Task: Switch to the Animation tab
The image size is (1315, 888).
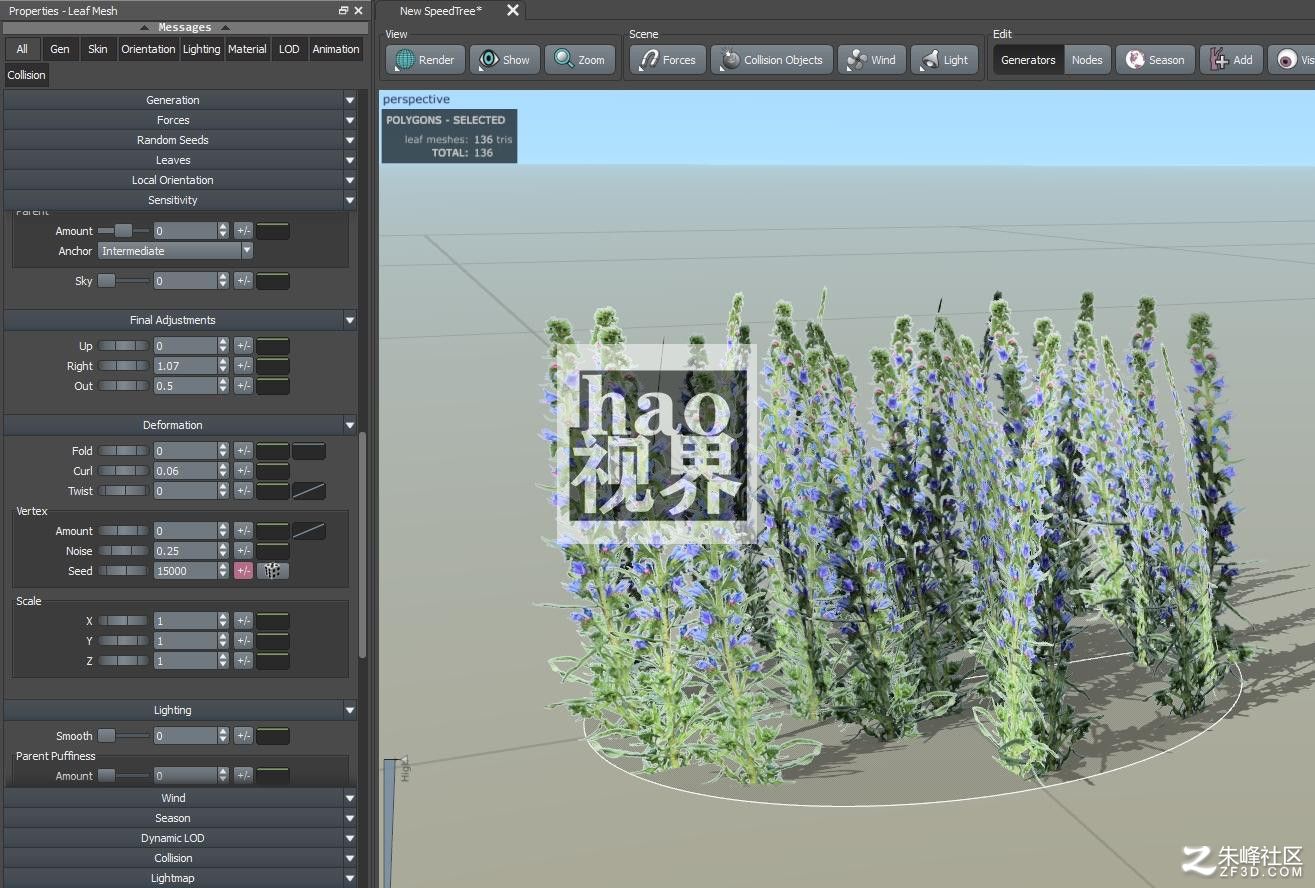Action: 336,49
